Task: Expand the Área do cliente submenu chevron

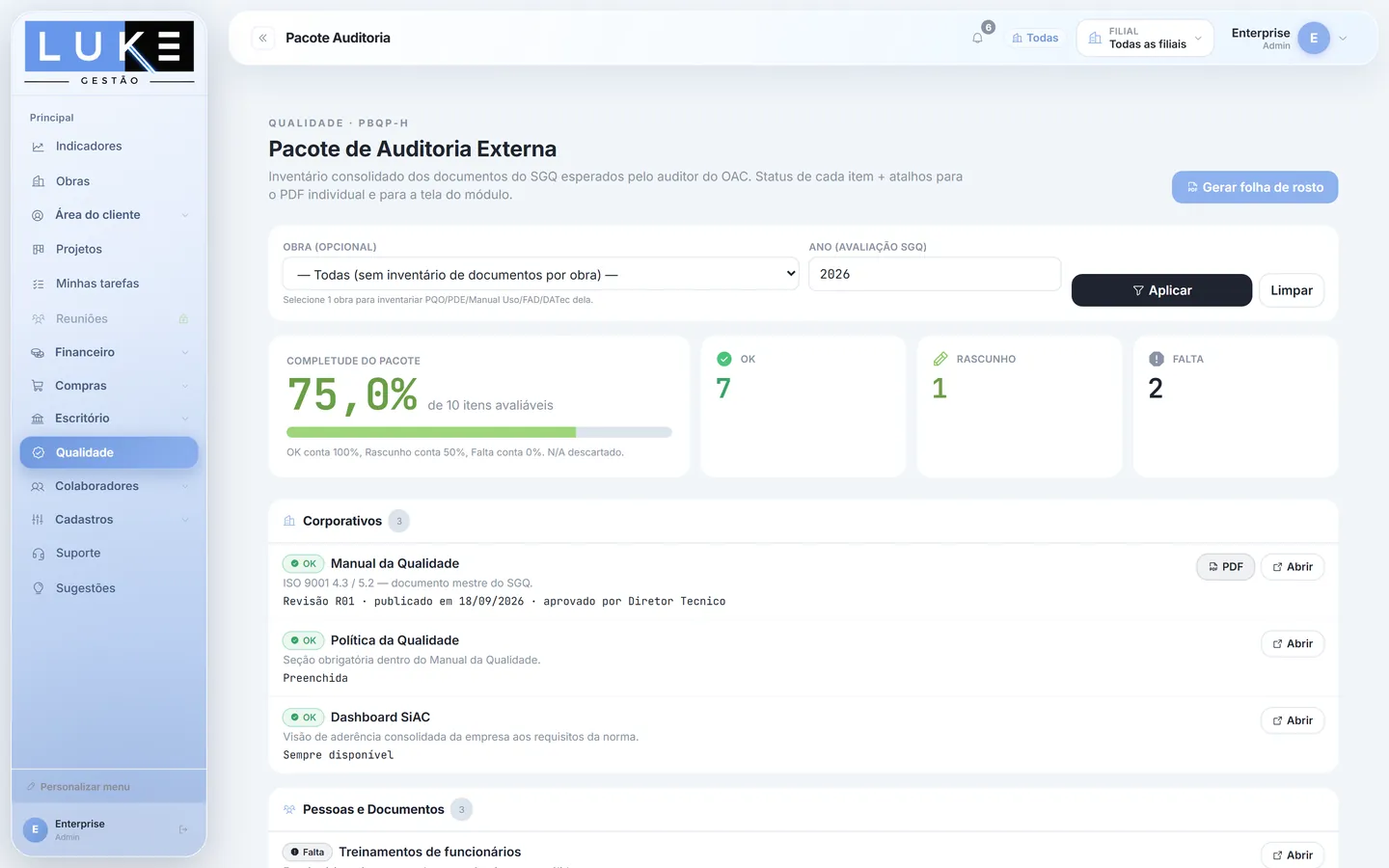Action: coord(185,215)
